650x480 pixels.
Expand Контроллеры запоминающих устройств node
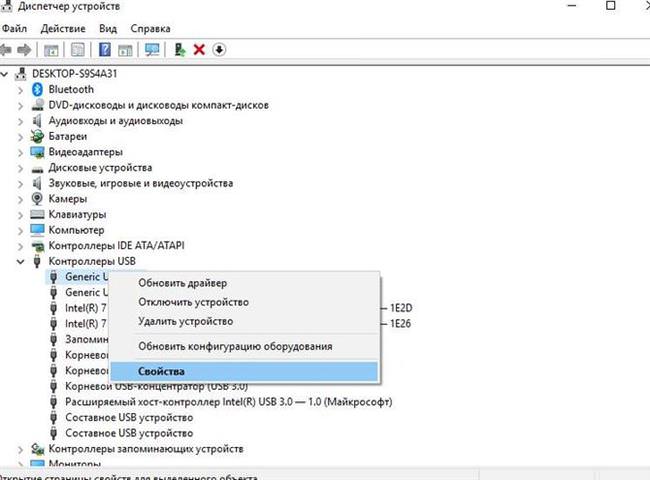click(x=20, y=449)
